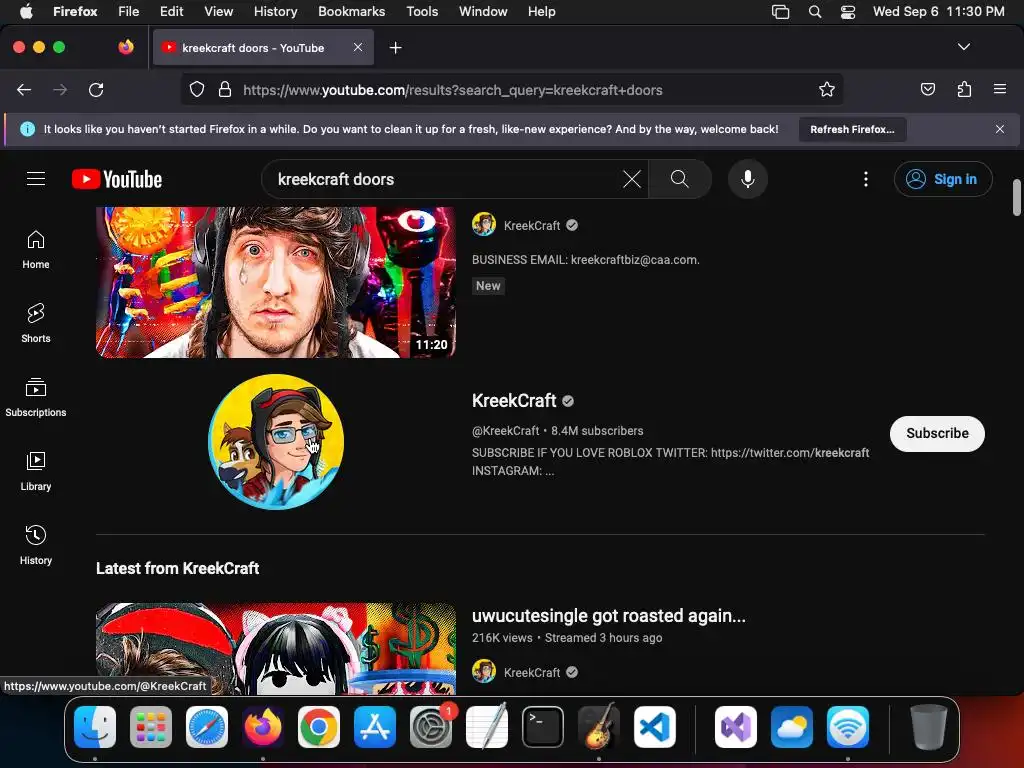Screen dimensions: 1024x768
Task: Open Subscriptions in the sidebar
Action: point(36,397)
